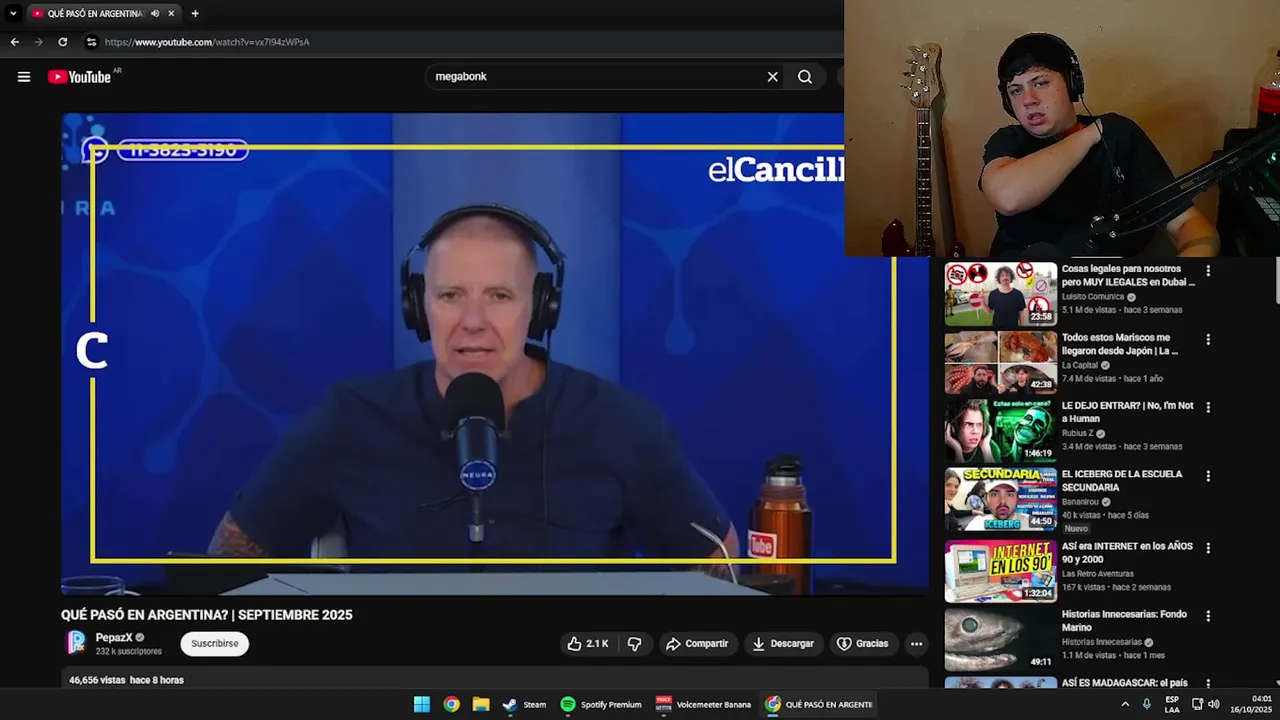Open ESP LAA keyboard language switcher
This screenshot has height=720, width=1280.
click(x=1172, y=704)
